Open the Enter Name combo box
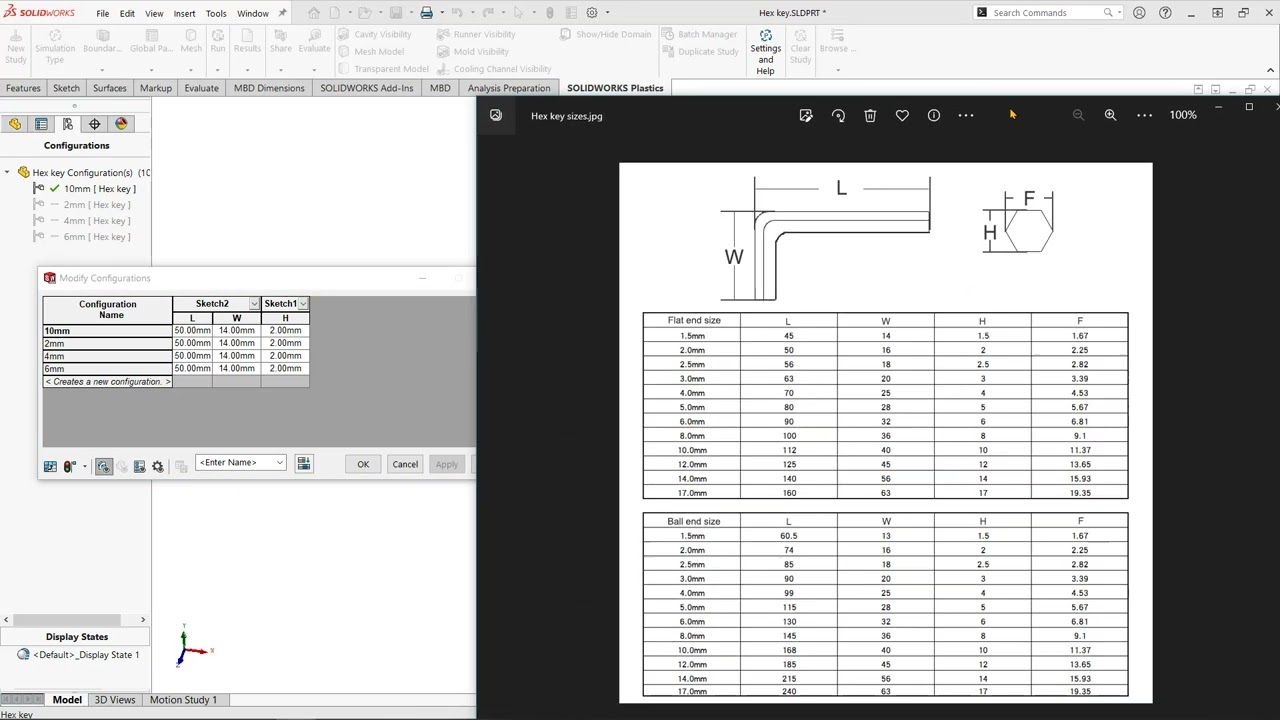The image size is (1280, 720). [241, 463]
